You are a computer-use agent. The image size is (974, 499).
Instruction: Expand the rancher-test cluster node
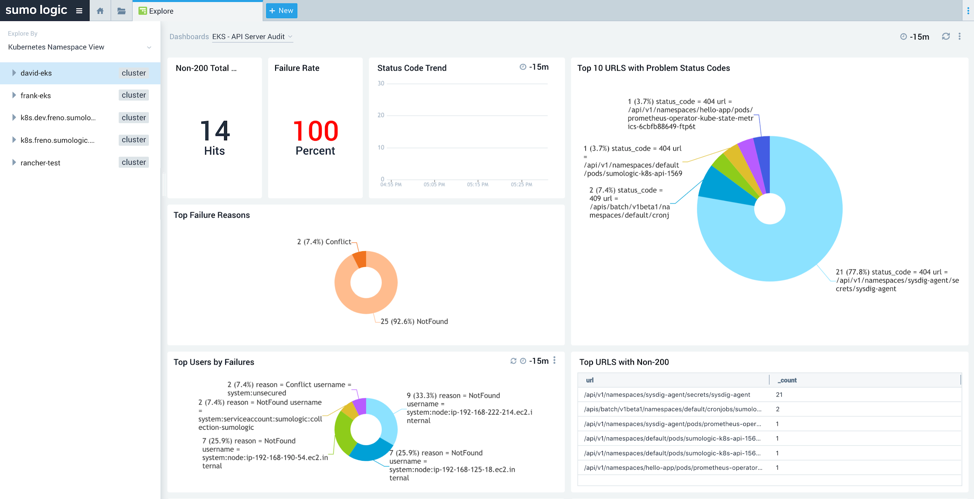coord(14,162)
